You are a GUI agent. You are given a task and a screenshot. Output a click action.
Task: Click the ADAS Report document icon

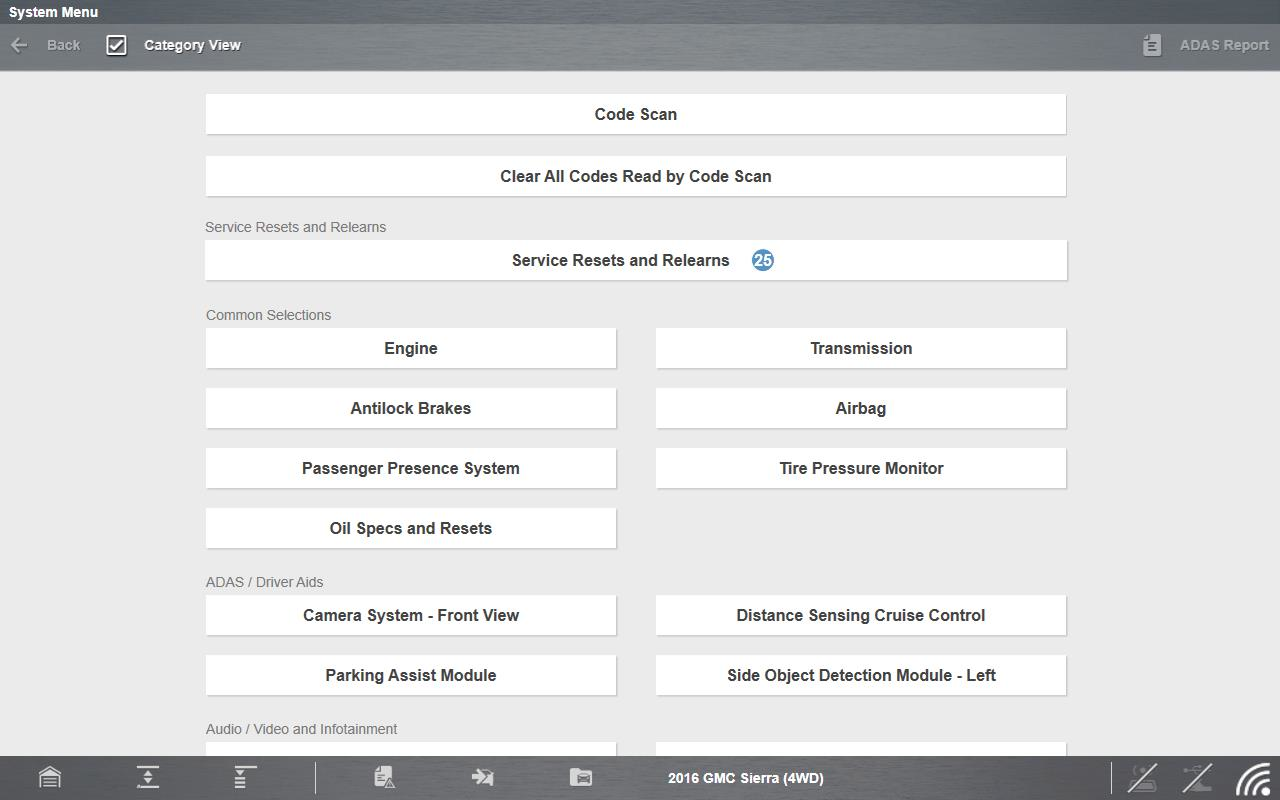[x=1152, y=45]
